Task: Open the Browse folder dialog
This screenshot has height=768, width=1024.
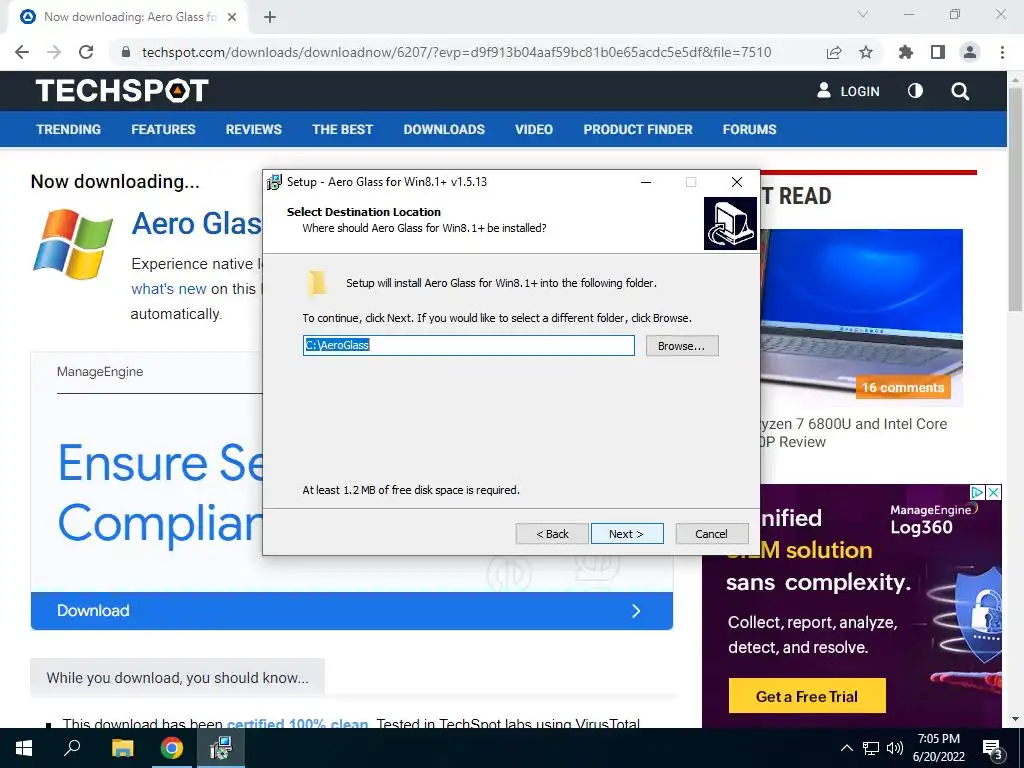Action: click(x=682, y=345)
